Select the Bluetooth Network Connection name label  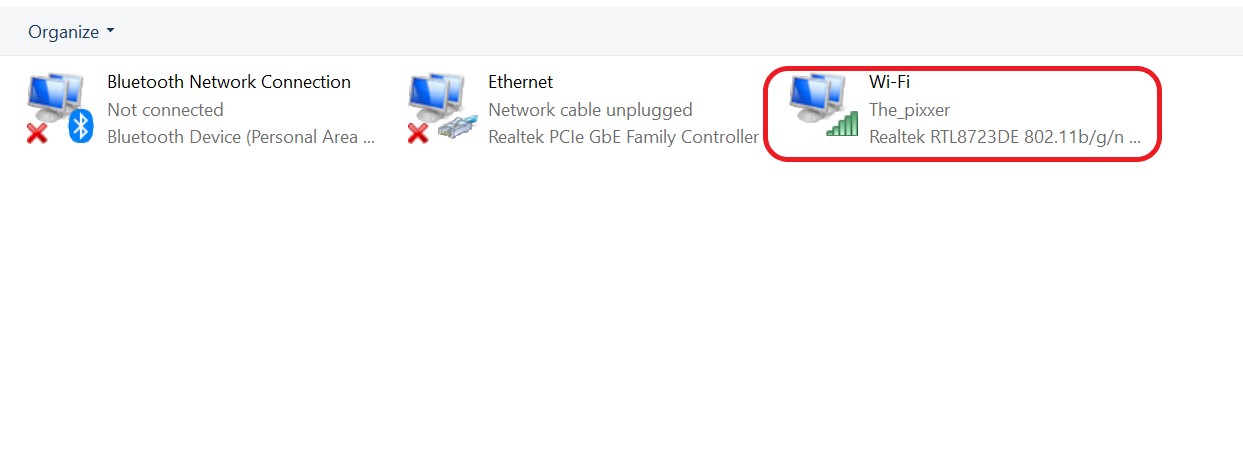pyautogui.click(x=229, y=82)
